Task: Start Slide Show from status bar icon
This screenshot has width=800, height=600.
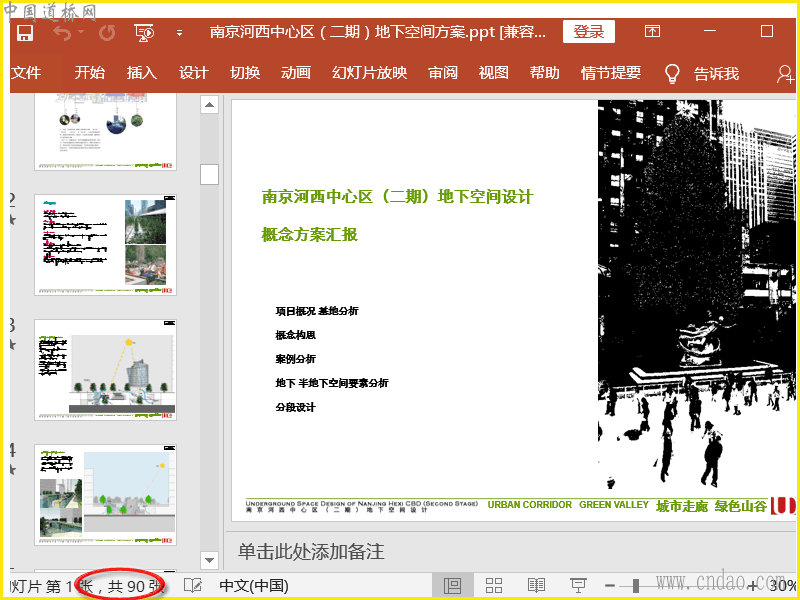Action: click(578, 585)
